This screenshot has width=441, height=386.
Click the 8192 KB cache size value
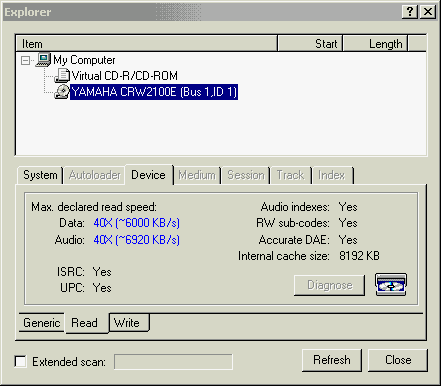(x=359, y=256)
